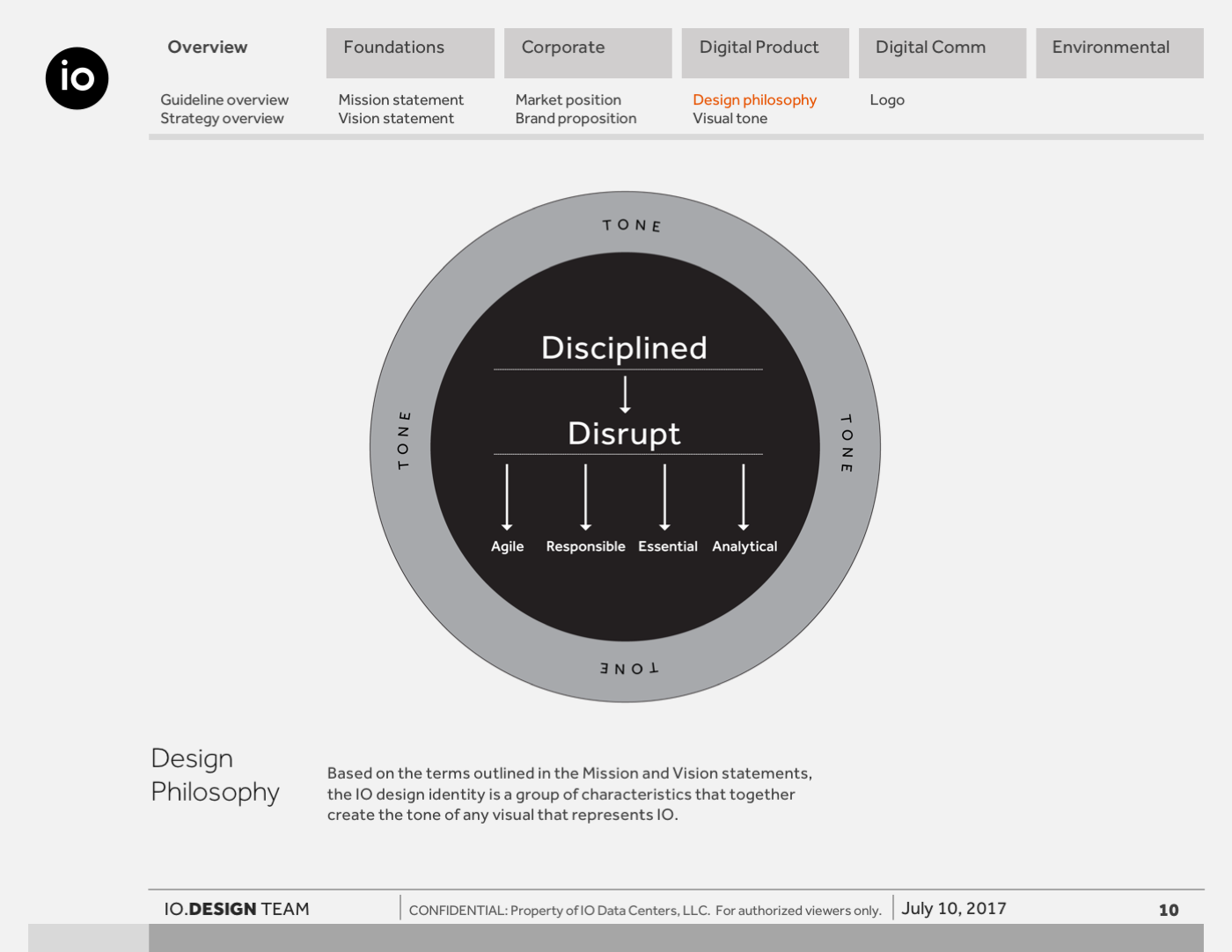Viewport: 1232px width, 952px height.
Task: Click the arrow between Disciplined and Disrupt
Action: 626,394
